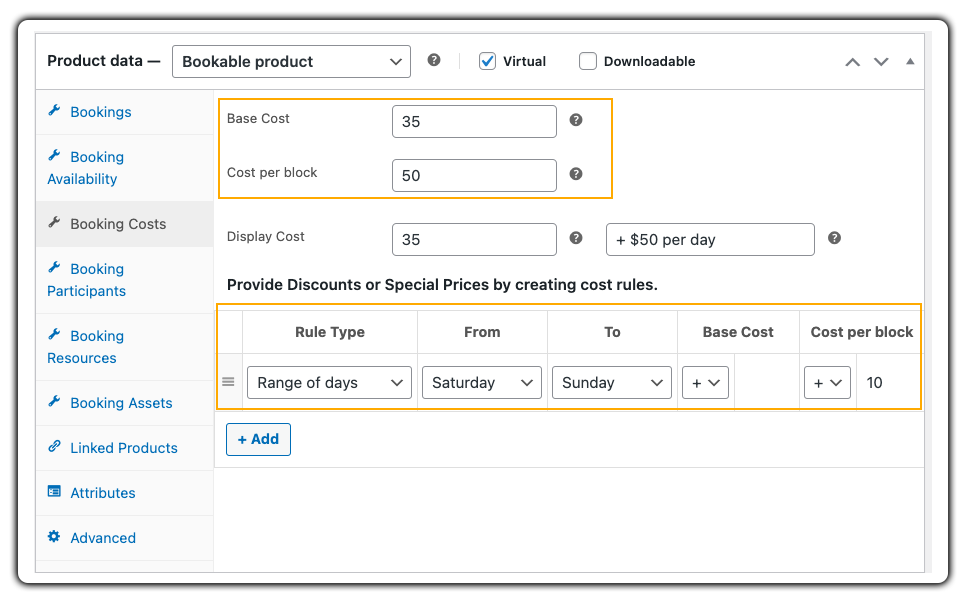Click the help icon next to product type

point(434,60)
